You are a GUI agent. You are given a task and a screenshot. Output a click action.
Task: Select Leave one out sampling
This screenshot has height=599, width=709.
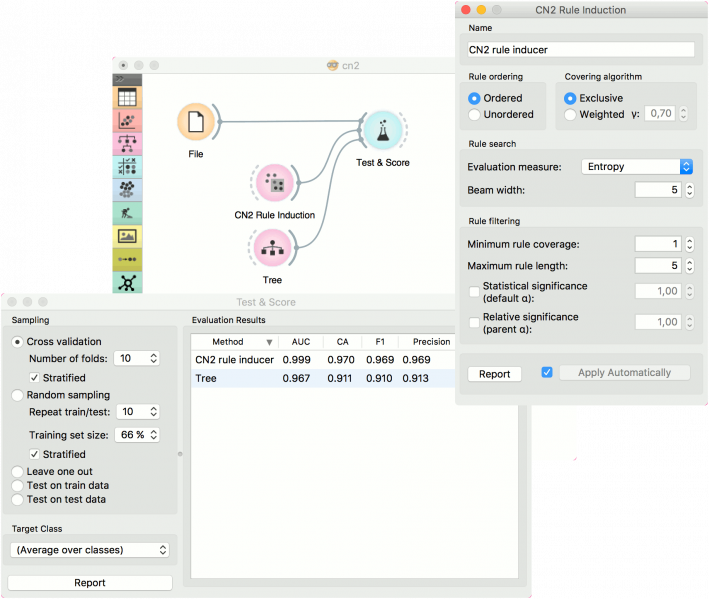coord(18,470)
